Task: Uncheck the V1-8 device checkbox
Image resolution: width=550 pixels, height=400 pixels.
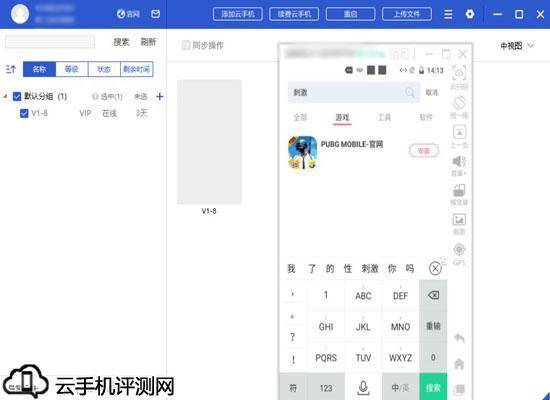Action: coord(24,113)
